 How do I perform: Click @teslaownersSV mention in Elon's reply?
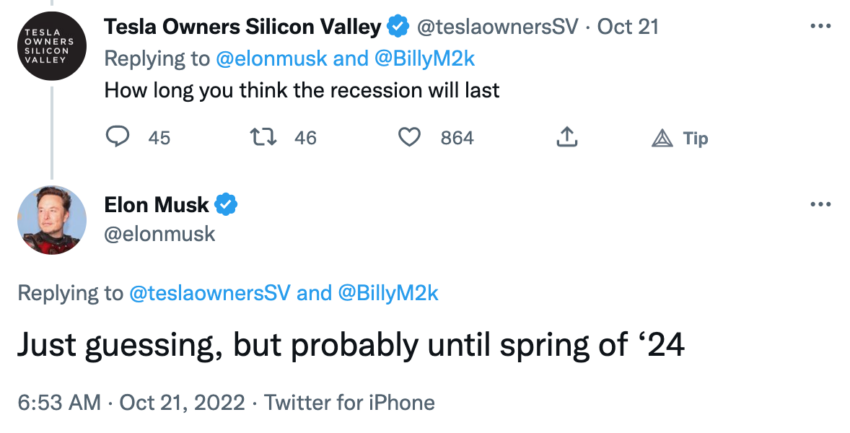210,292
